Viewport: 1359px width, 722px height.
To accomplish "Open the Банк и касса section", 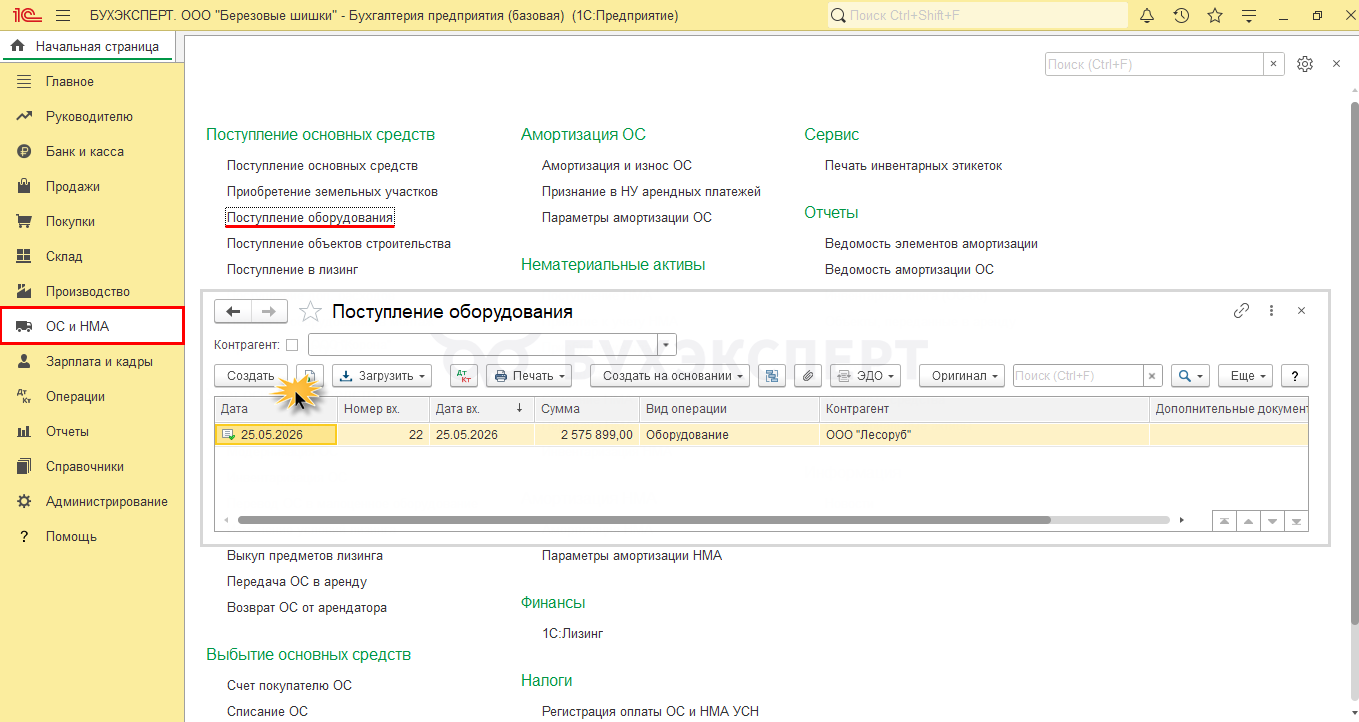I will click(x=92, y=151).
